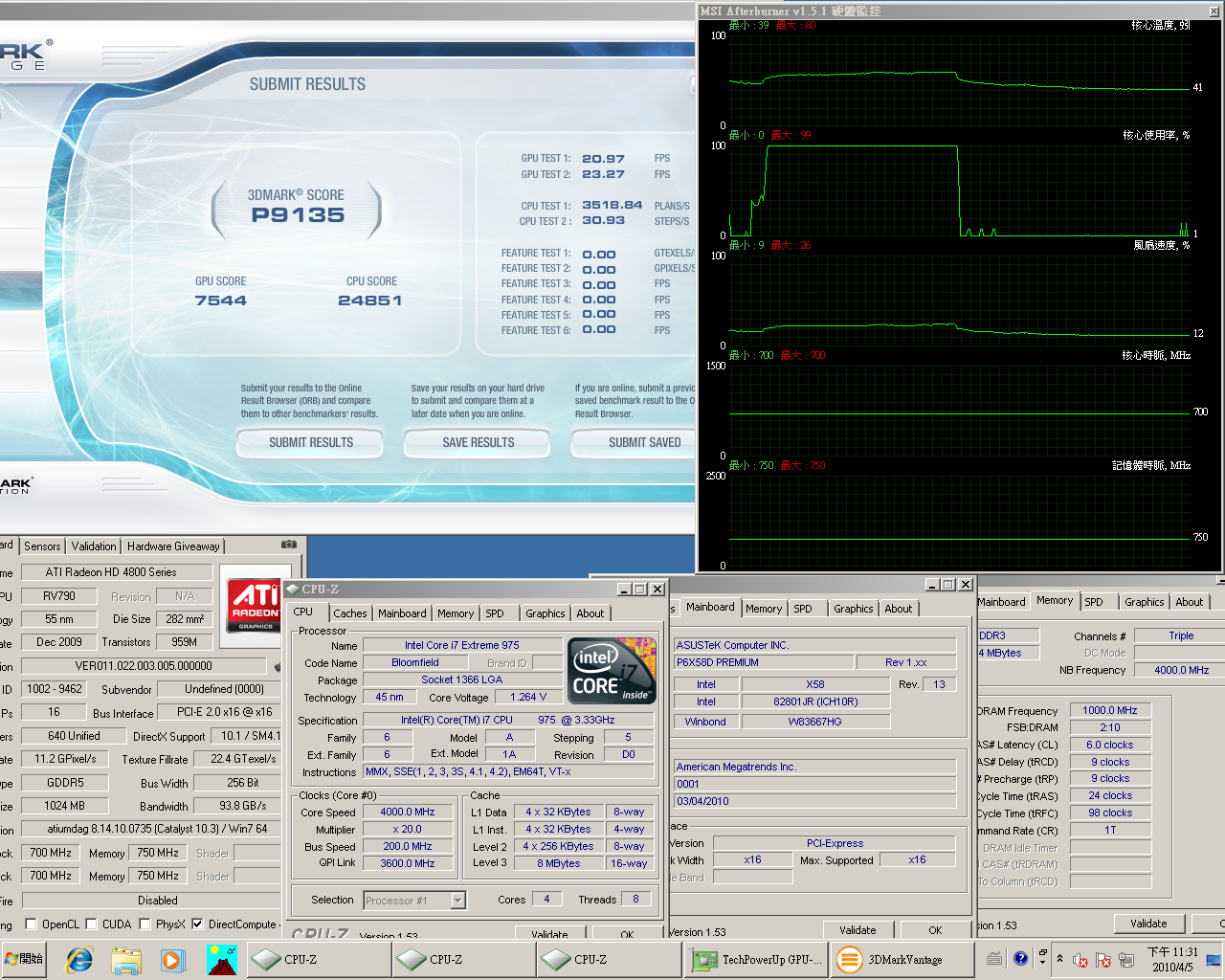Click the Windows Start button
The image size is (1225, 980).
tap(25, 959)
